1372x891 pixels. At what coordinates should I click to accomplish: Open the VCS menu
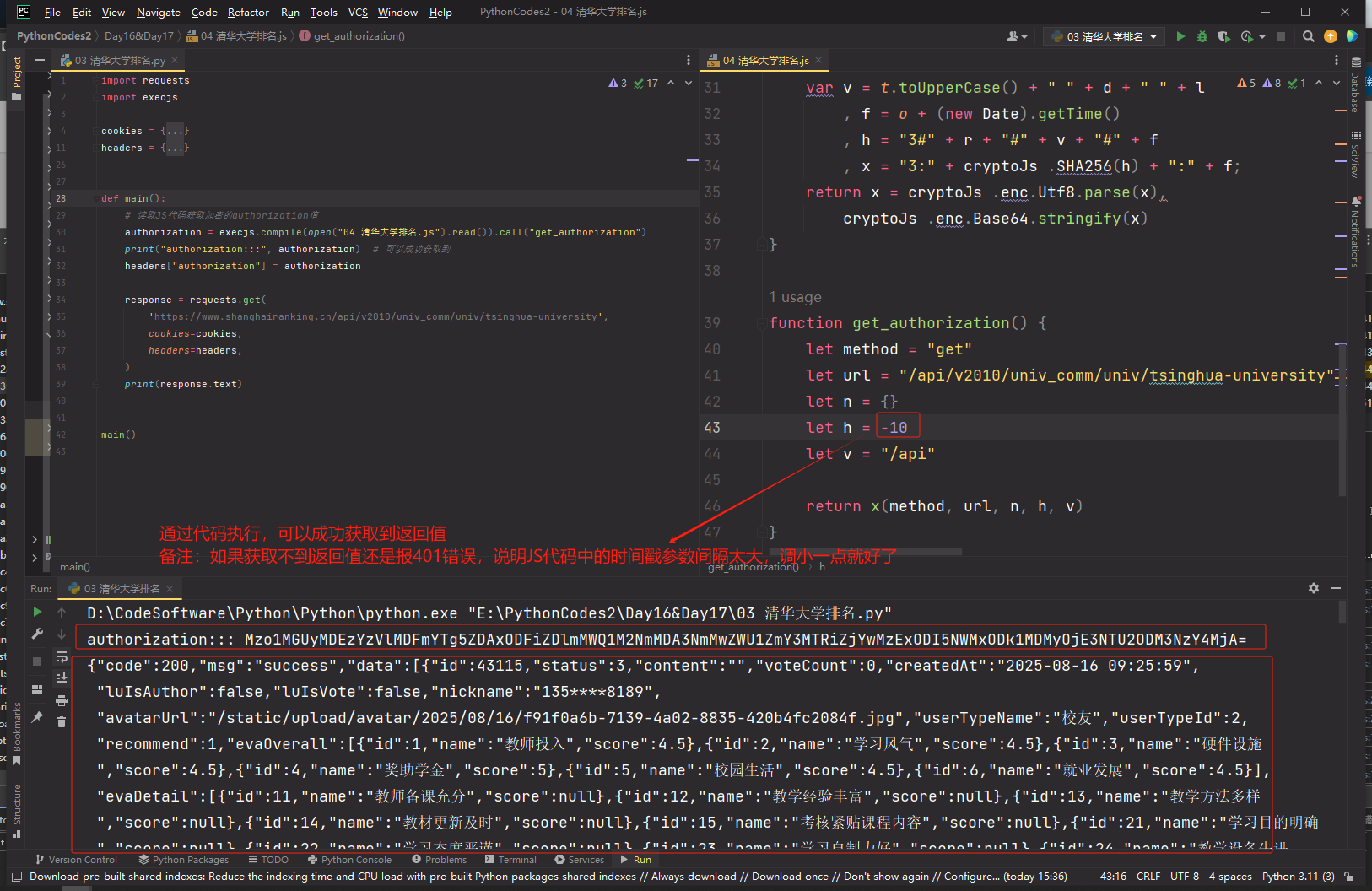pyautogui.click(x=358, y=12)
